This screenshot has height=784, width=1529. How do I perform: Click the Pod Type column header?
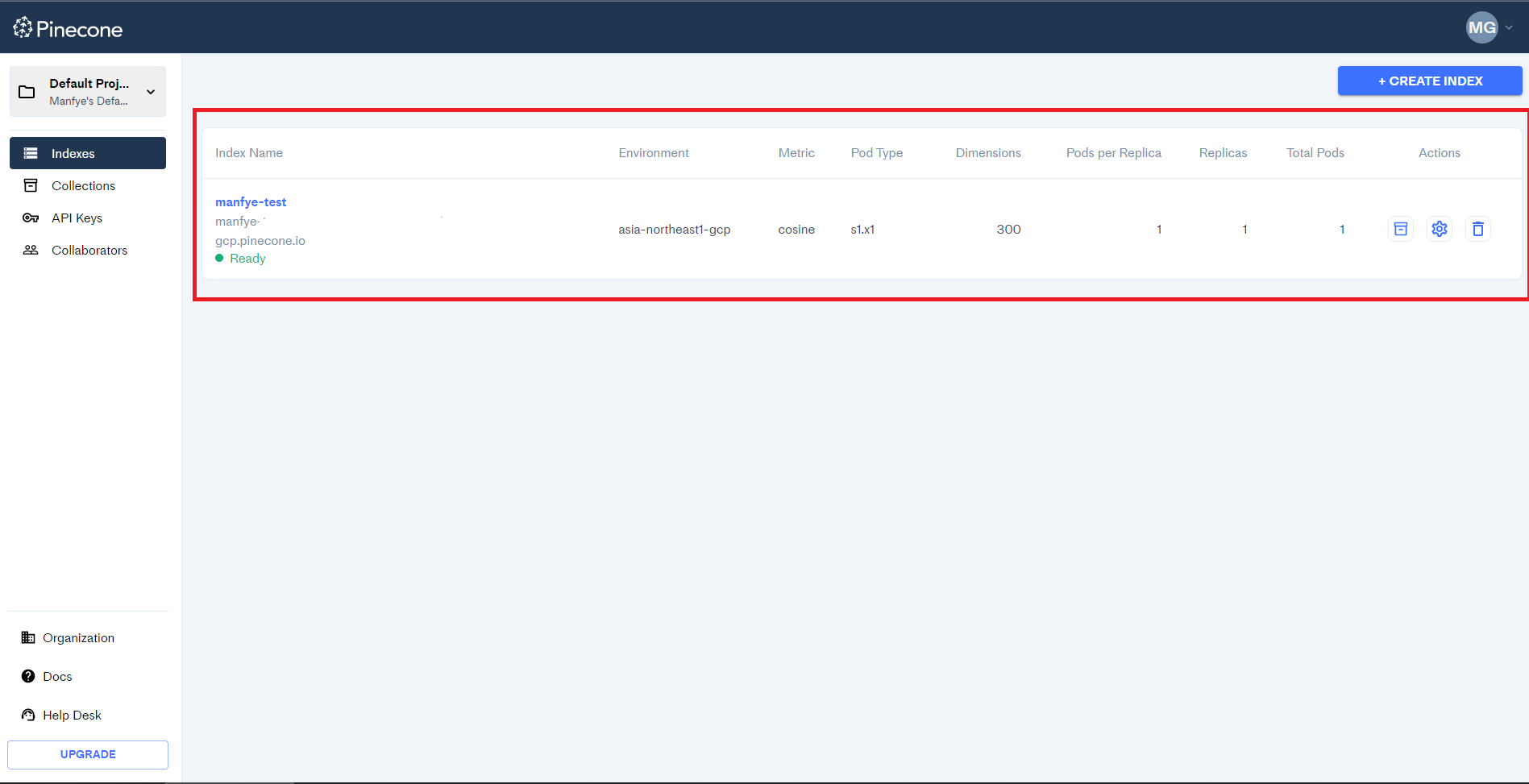(877, 153)
